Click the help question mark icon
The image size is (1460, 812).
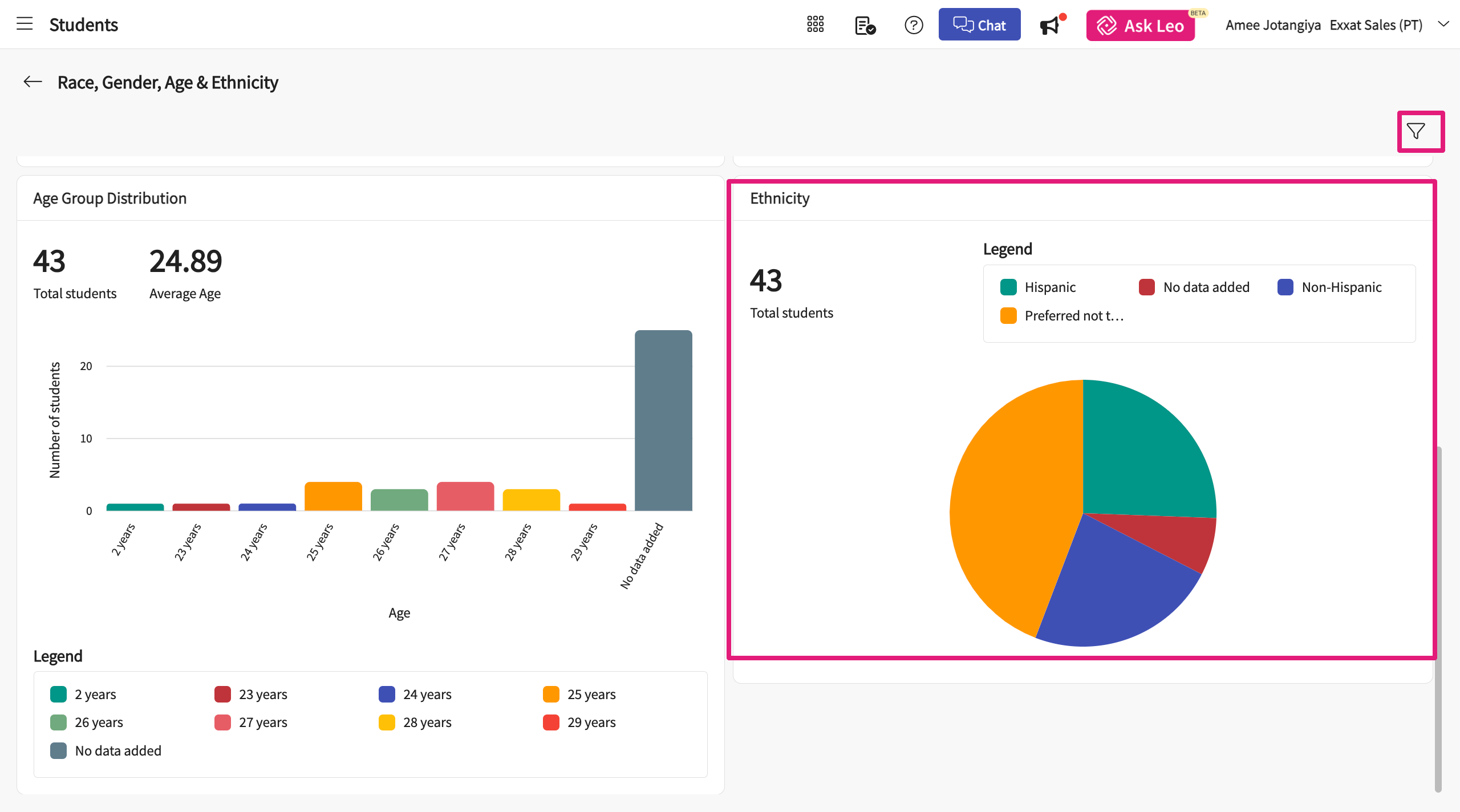pyautogui.click(x=914, y=25)
